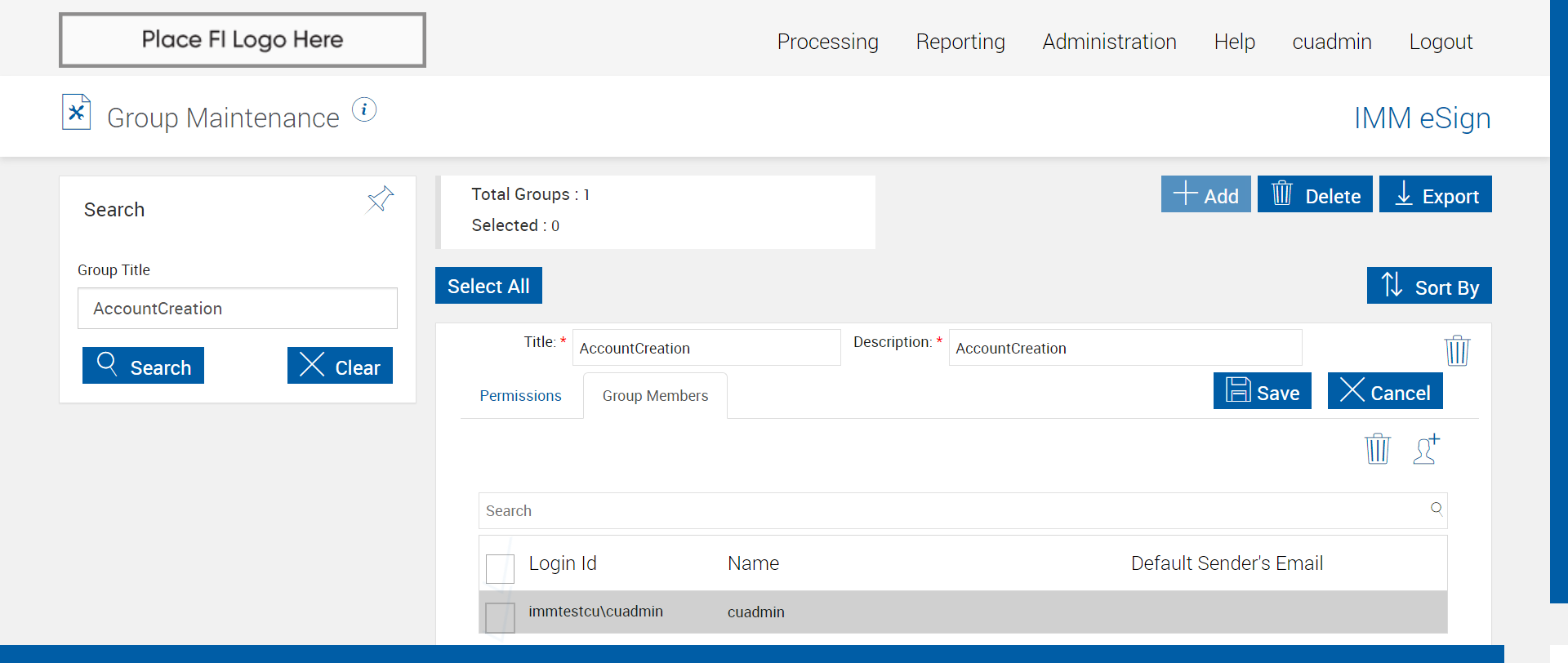Click the Group Title input field
The width and height of the screenshot is (1568, 663).
238,309
